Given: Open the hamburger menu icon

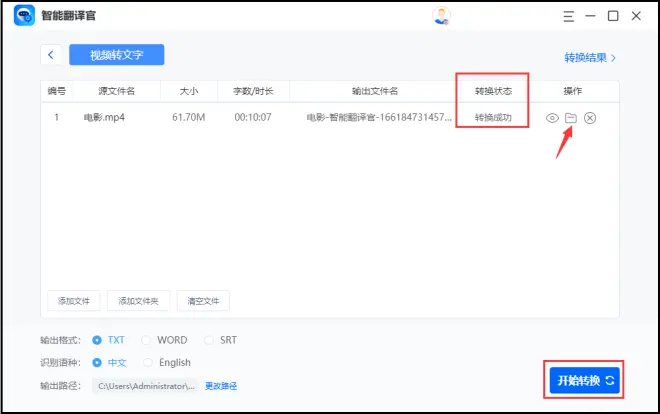Looking at the screenshot, I should click(569, 16).
